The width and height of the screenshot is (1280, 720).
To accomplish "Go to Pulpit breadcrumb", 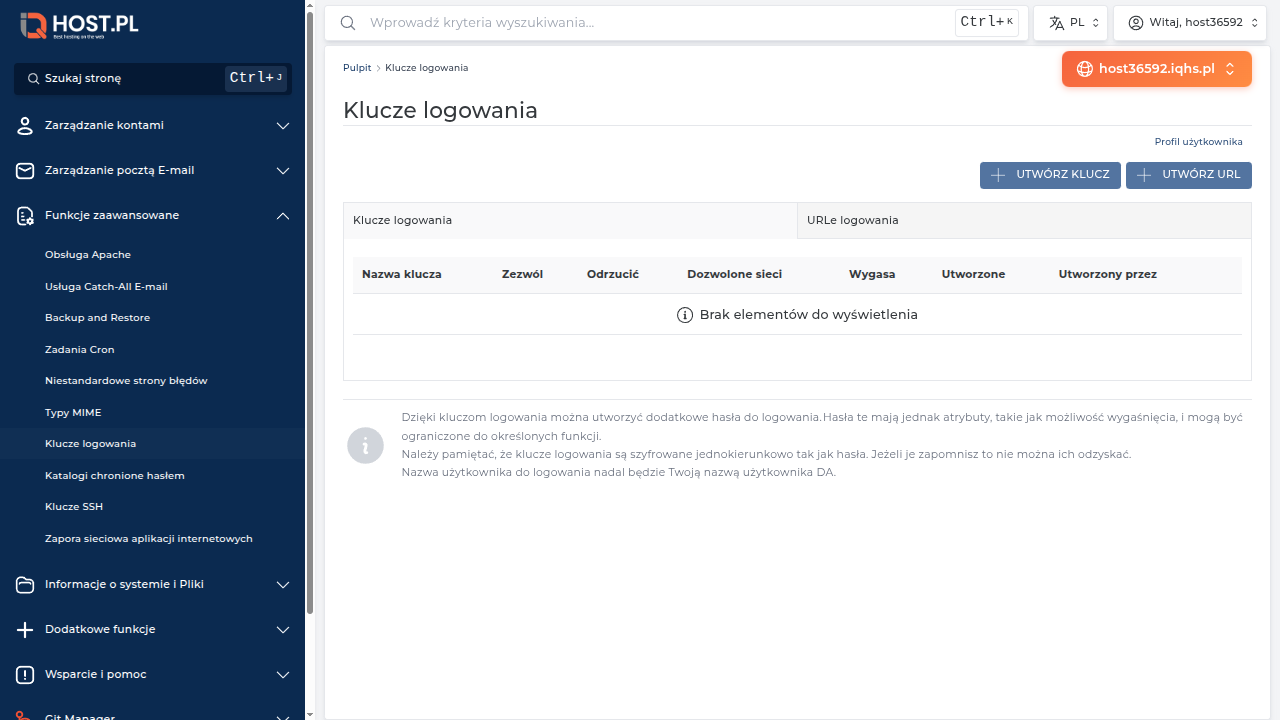I will click(x=357, y=68).
